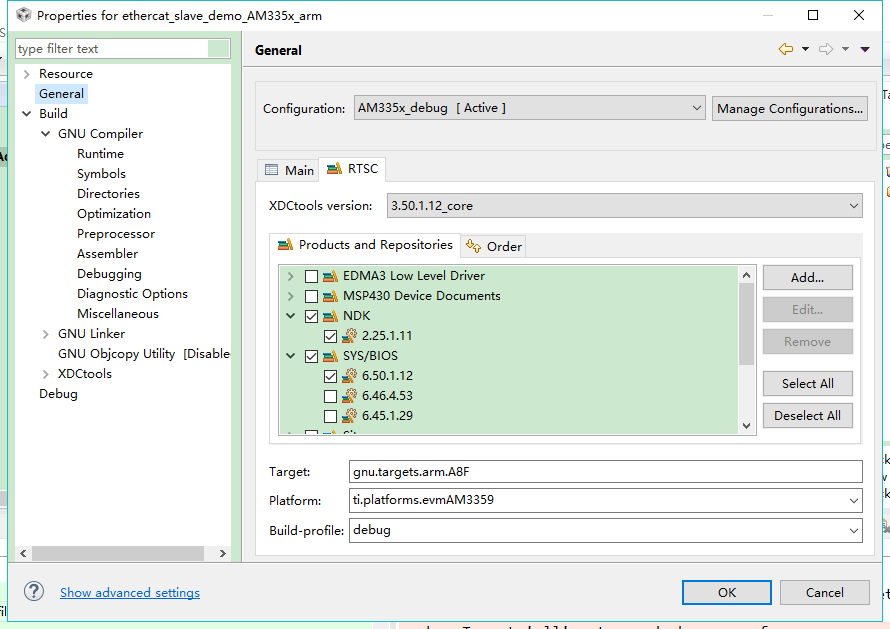Open Show advanced settings link

click(130, 593)
